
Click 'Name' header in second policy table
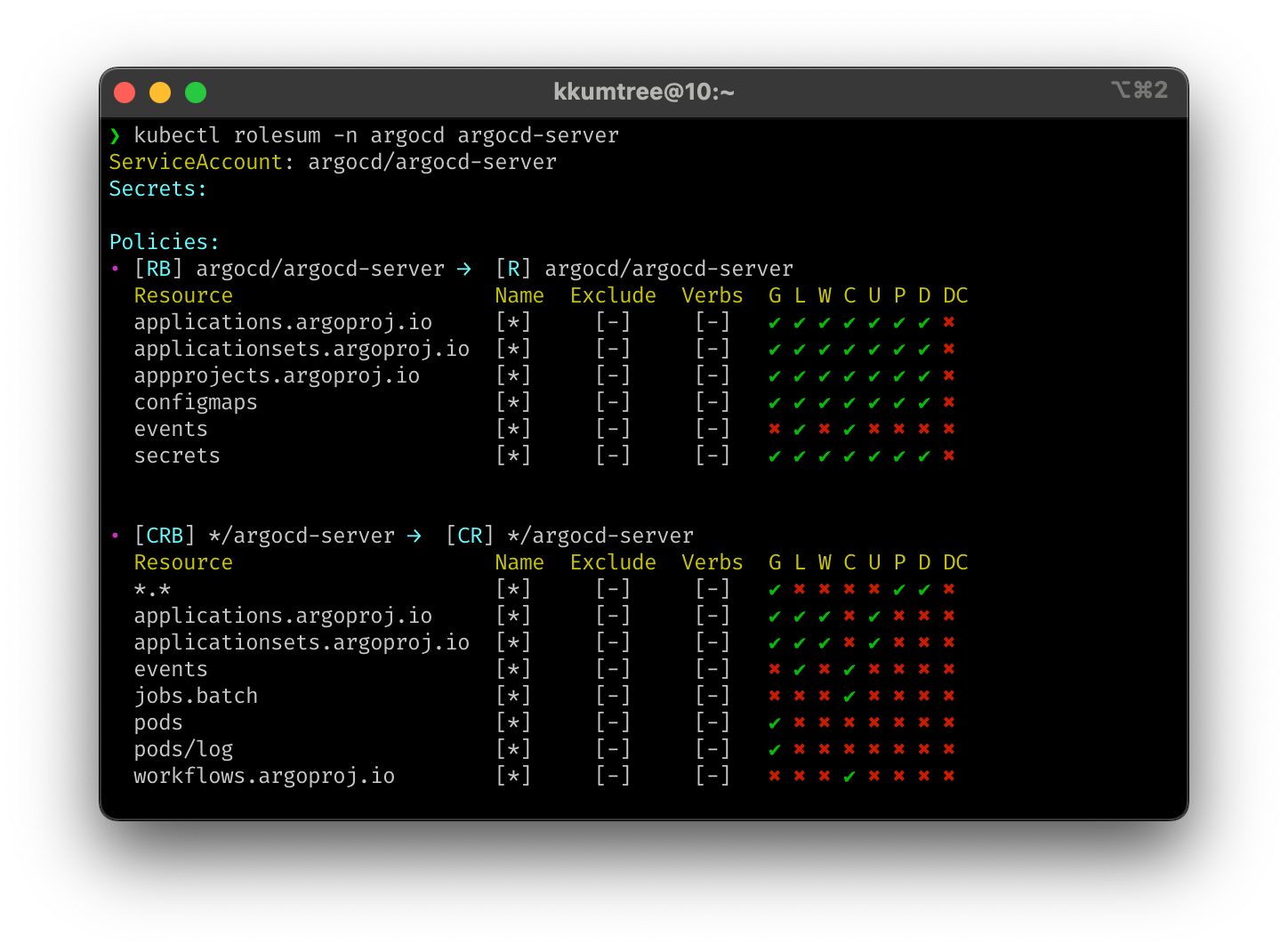pos(519,562)
